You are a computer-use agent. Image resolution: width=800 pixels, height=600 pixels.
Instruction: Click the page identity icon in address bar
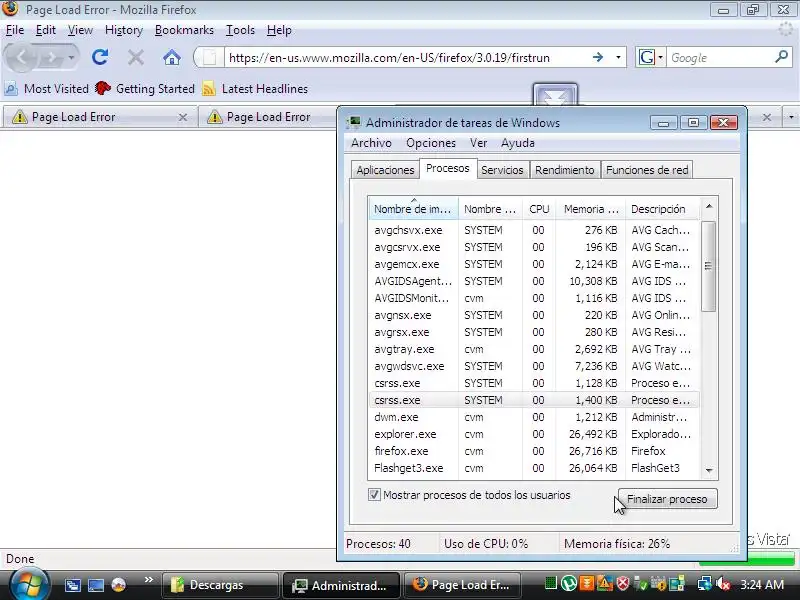click(210, 58)
